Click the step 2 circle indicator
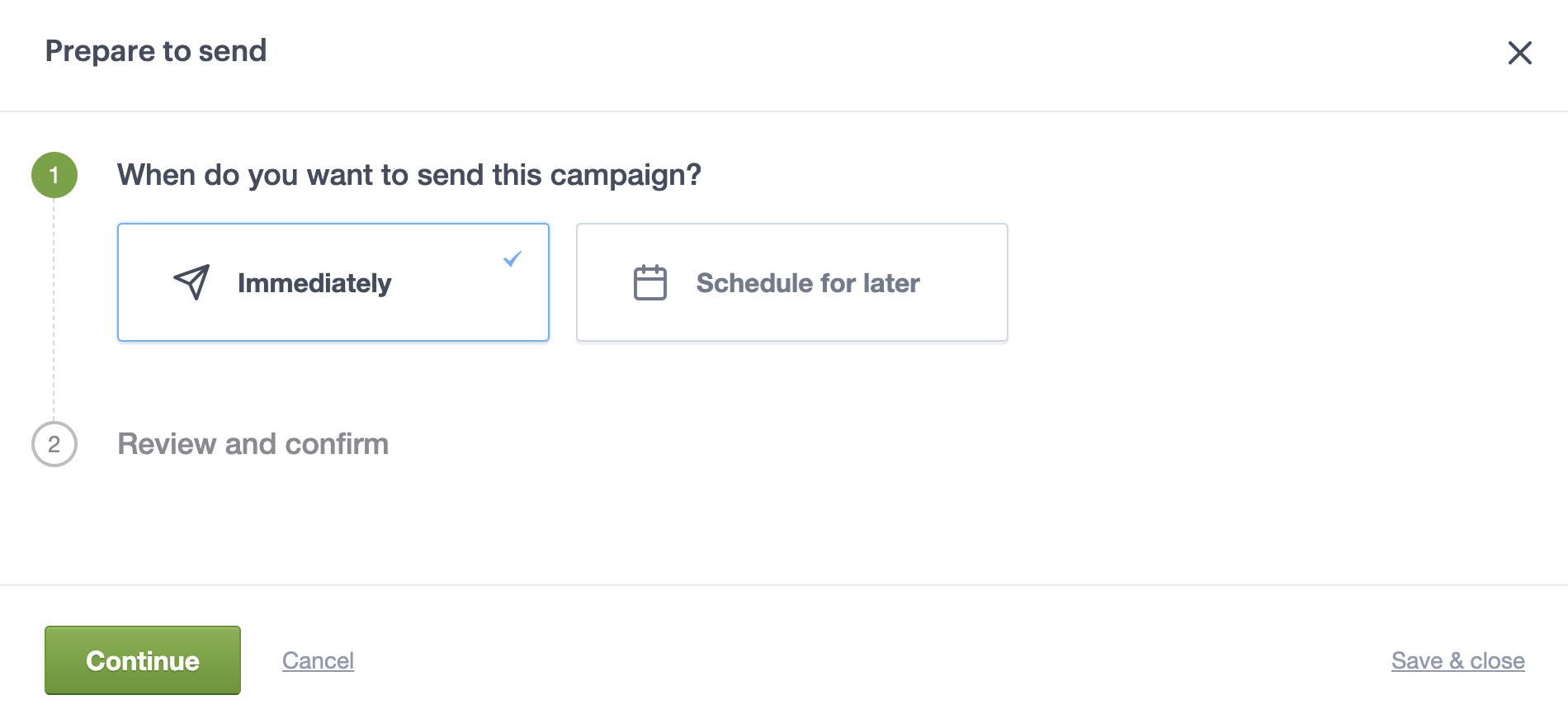The width and height of the screenshot is (1568, 728). click(x=54, y=444)
